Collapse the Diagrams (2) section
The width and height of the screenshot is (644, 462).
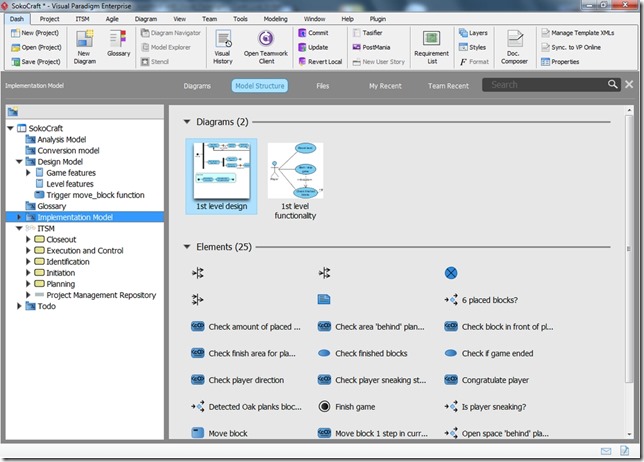click(187, 122)
